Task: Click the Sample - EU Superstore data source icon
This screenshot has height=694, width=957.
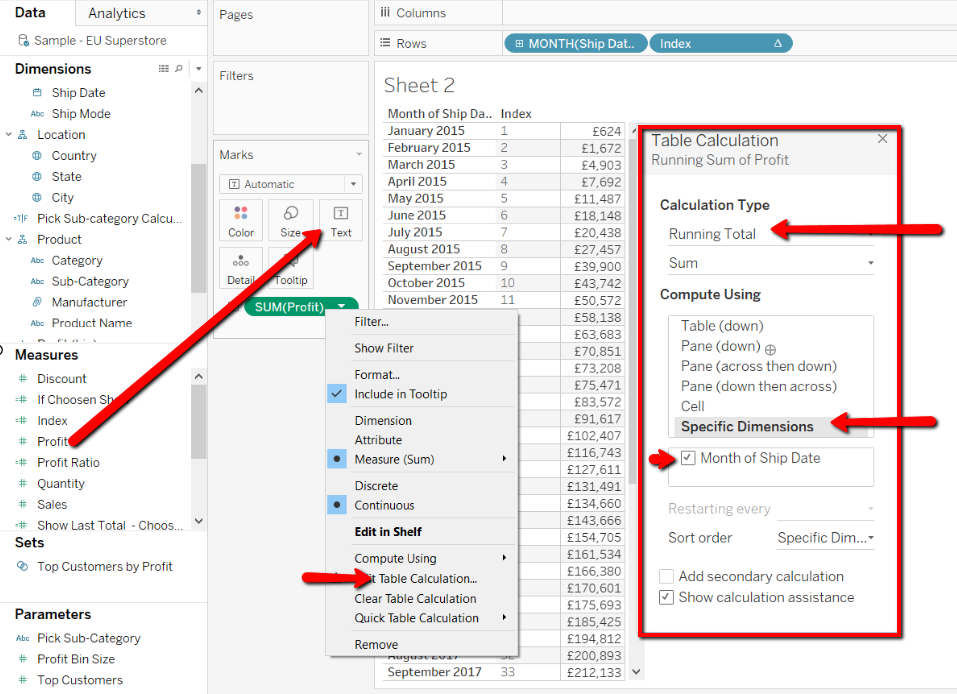Action: click(x=23, y=40)
